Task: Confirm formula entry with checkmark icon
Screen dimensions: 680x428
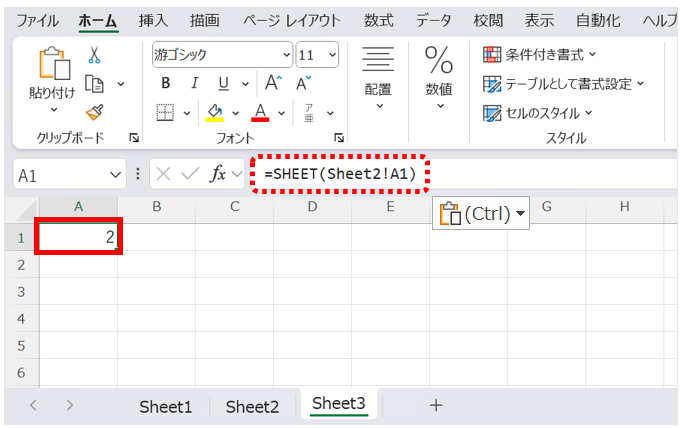Action: [x=190, y=174]
